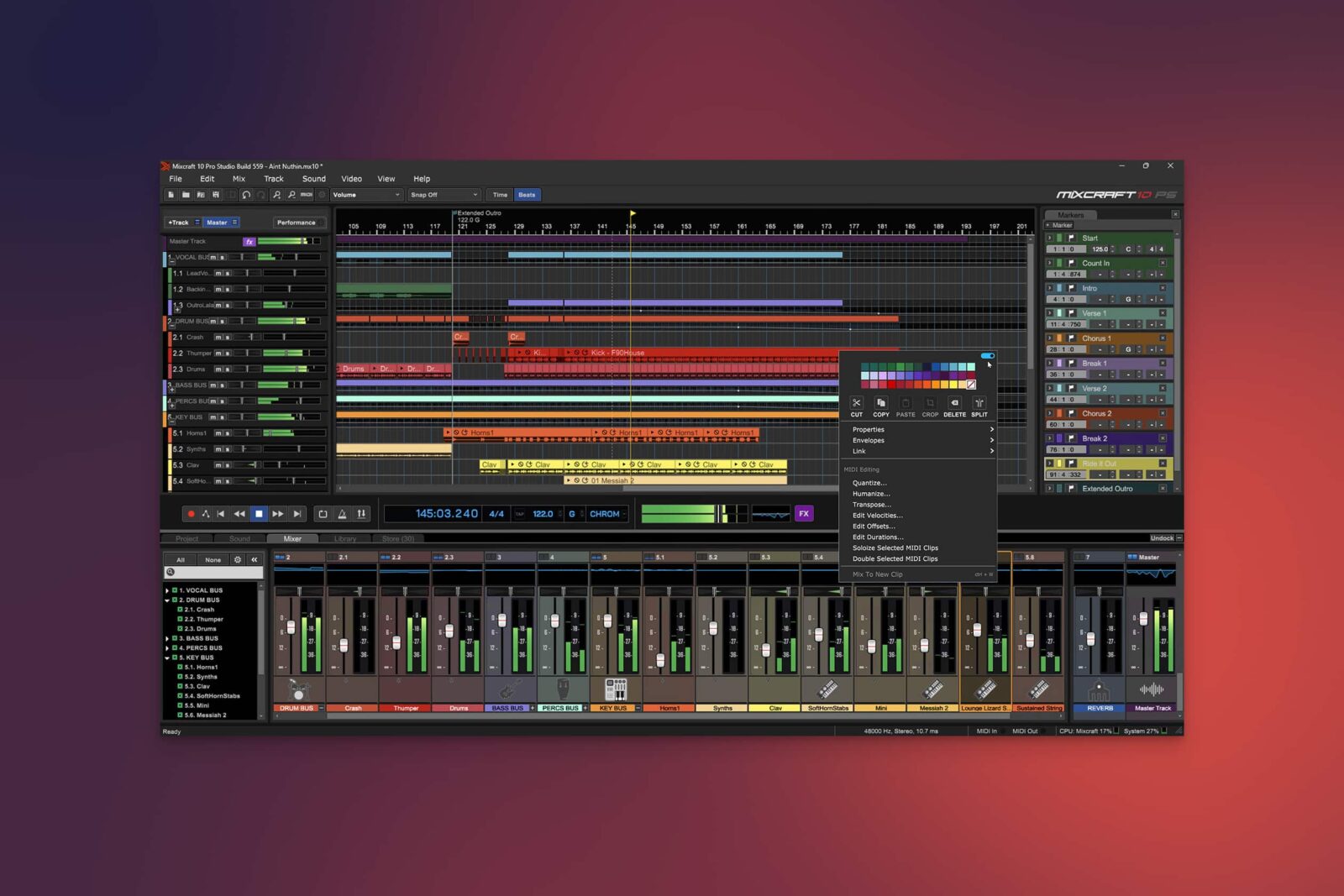
Task: Toggle the metronome icon in transport bar
Action: pyautogui.click(x=342, y=514)
